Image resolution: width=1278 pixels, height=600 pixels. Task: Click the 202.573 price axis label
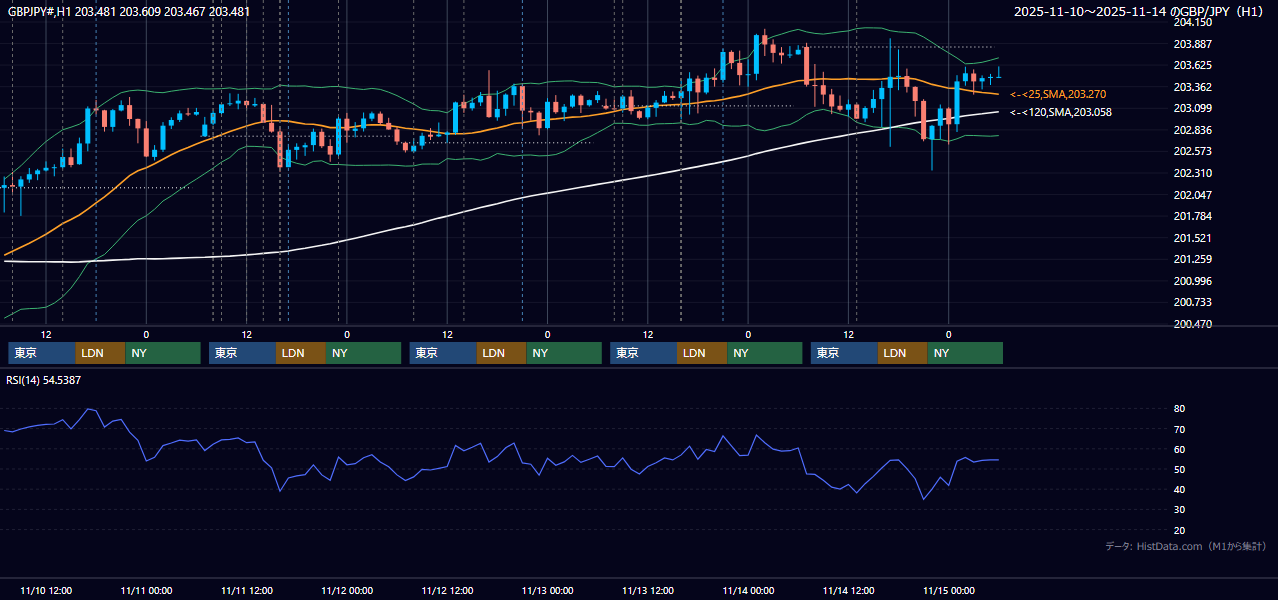1192,151
